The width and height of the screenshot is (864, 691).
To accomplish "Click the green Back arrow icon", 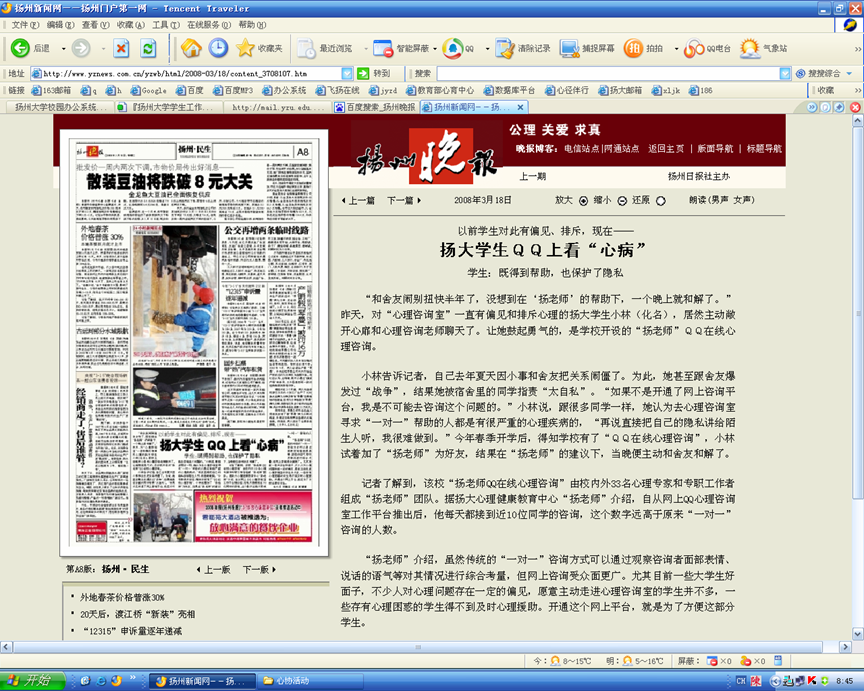I will click(x=20, y=48).
